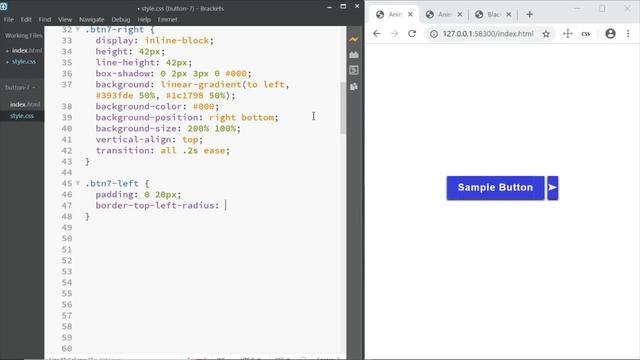Open the button-7 project dropdown

[x=20, y=87]
